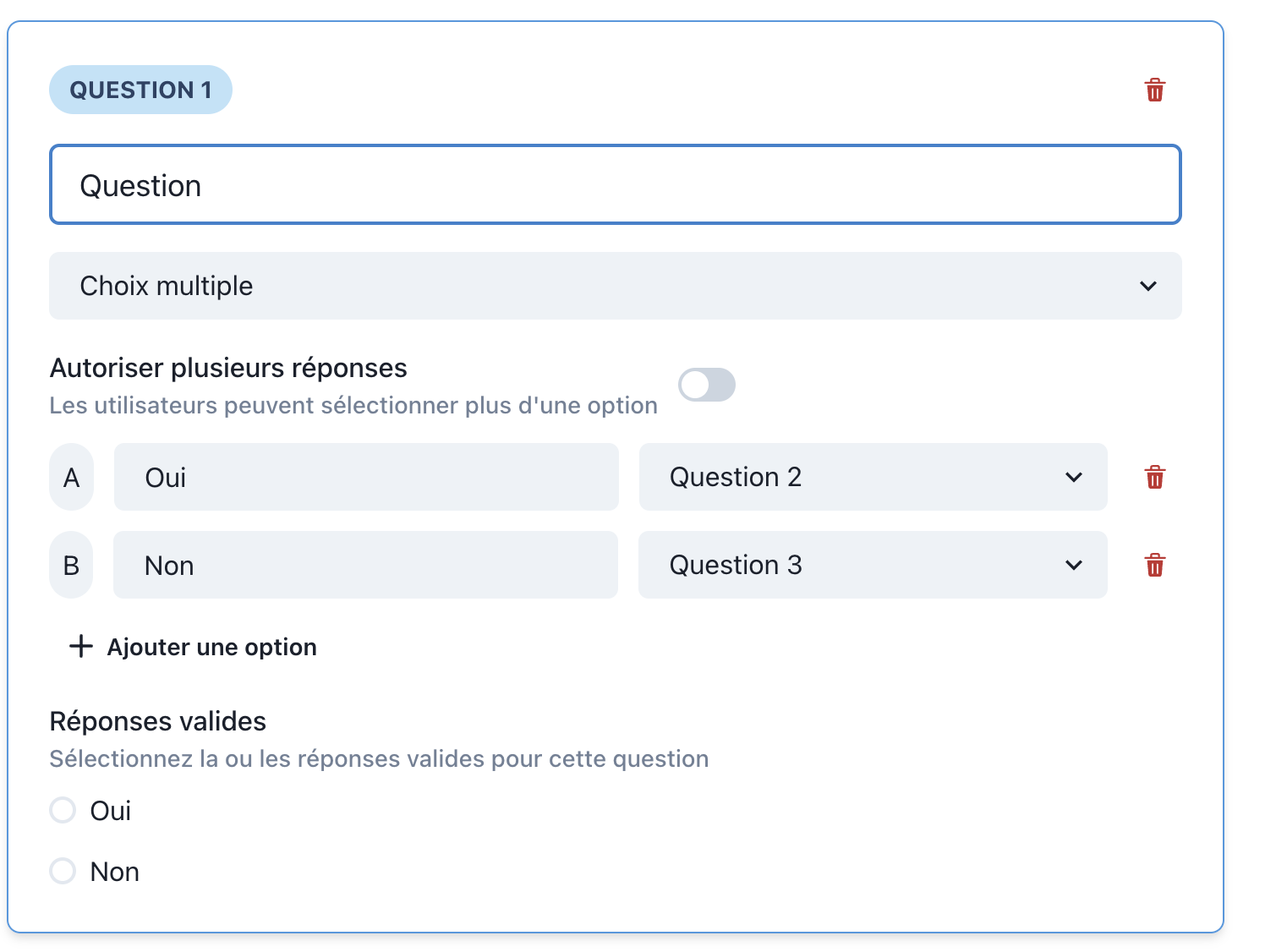Enable the Autoriser plusieurs réponses switch

[x=707, y=386]
